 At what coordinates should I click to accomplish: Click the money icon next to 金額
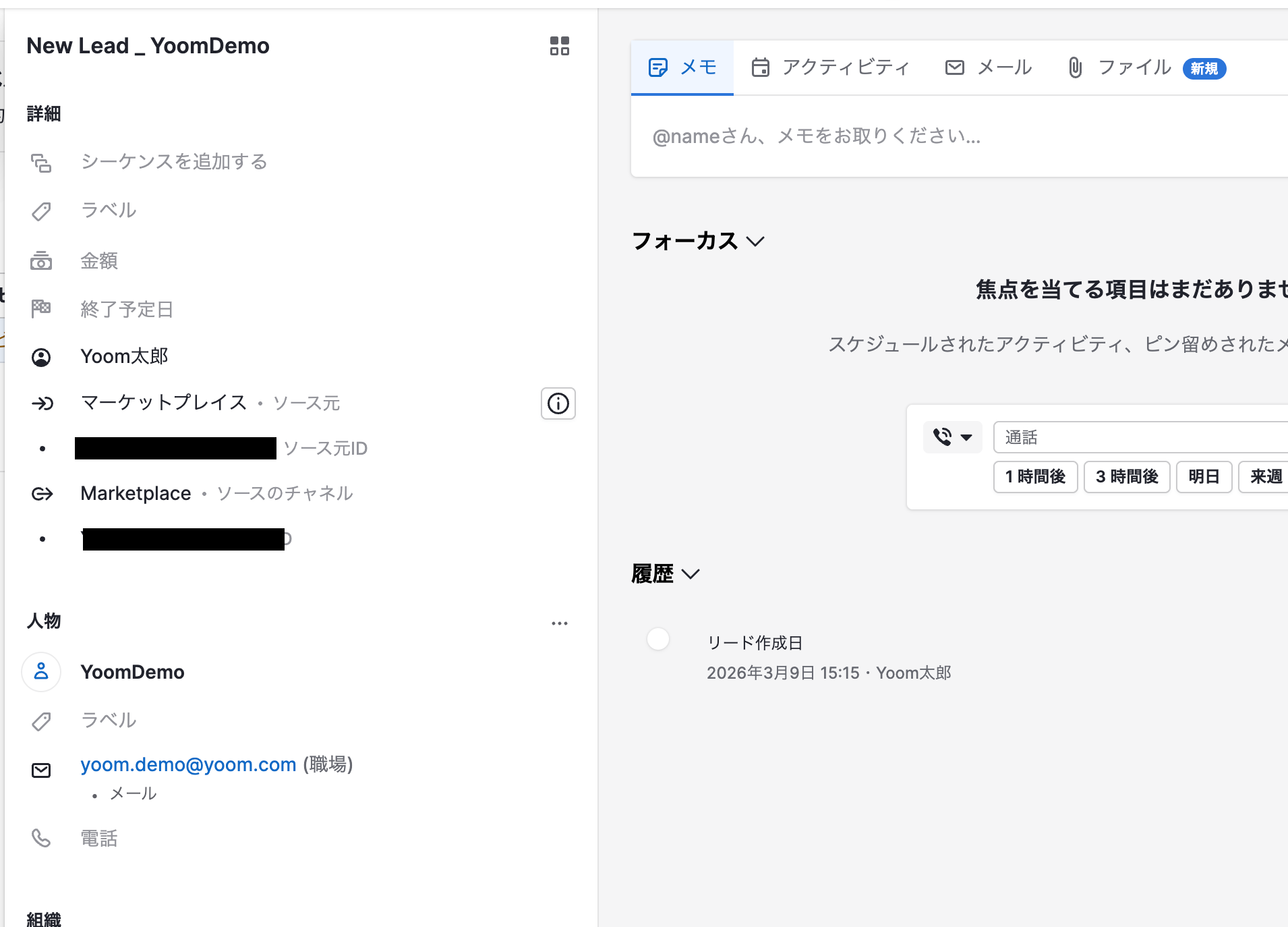pyautogui.click(x=41, y=261)
